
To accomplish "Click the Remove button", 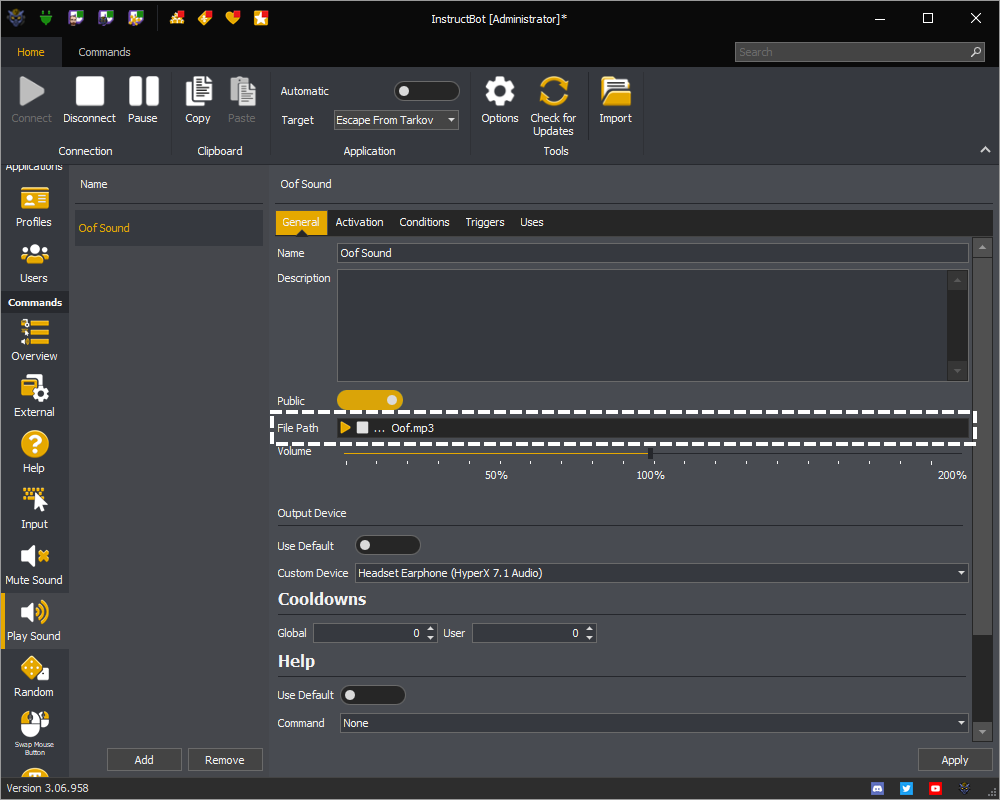I will 225,760.
